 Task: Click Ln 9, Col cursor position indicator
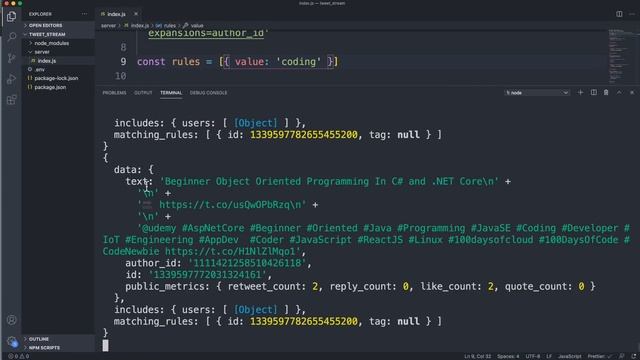[477, 356]
